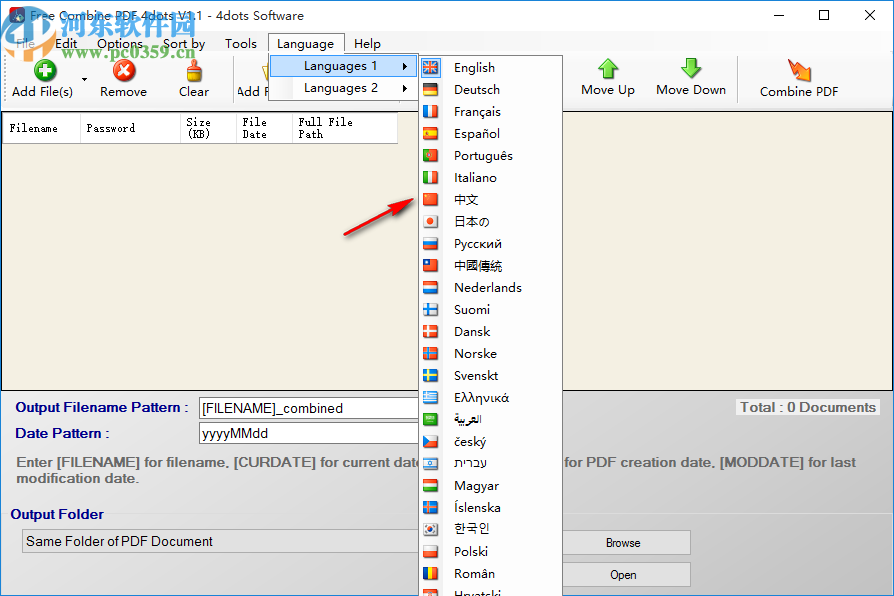
Task: Open the Sort by menu
Action: point(184,44)
